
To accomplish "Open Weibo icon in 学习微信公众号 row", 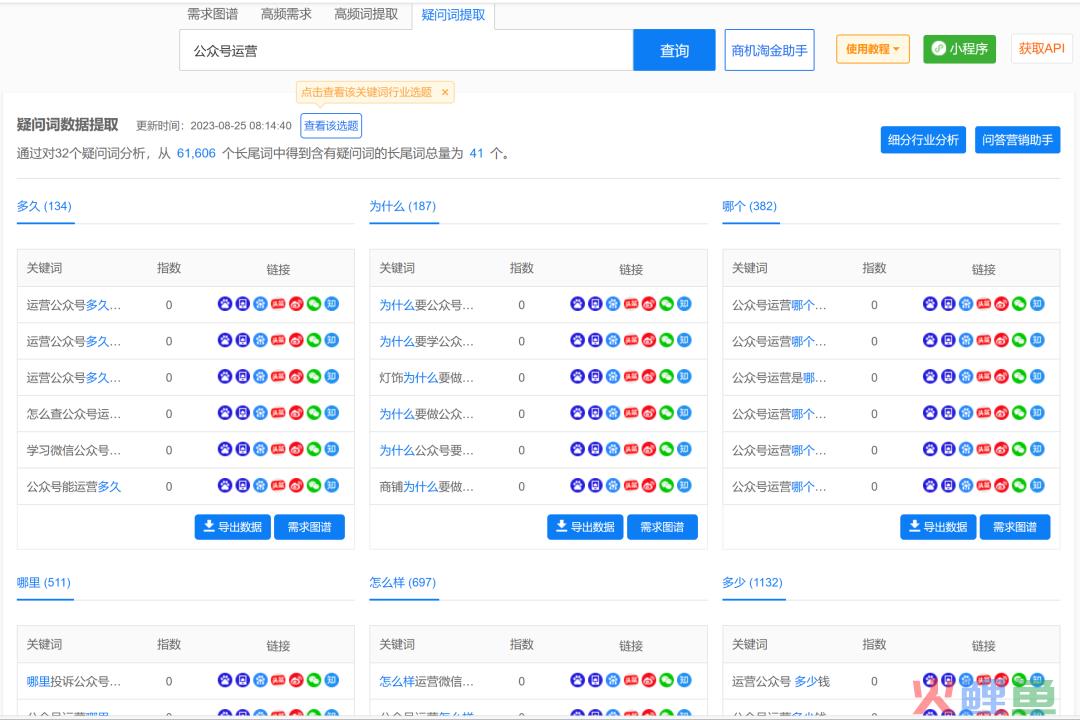I will 296,449.
